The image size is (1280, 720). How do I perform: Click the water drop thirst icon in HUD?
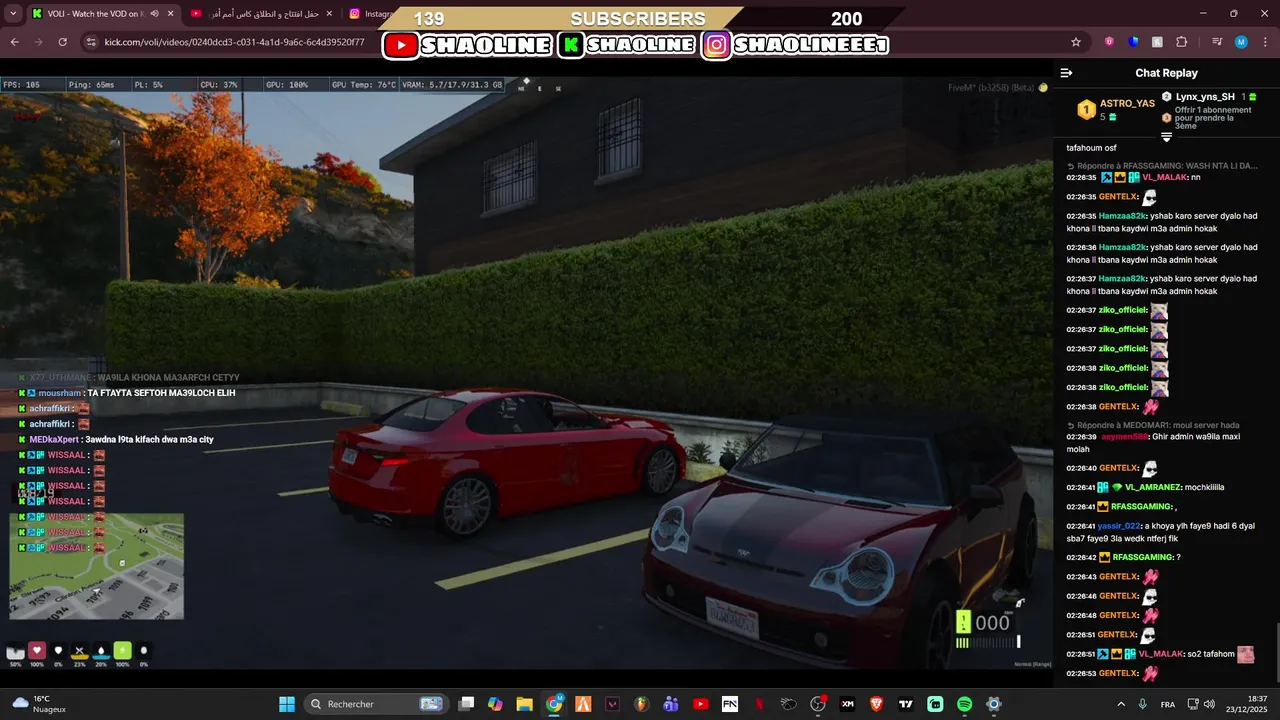[101, 651]
